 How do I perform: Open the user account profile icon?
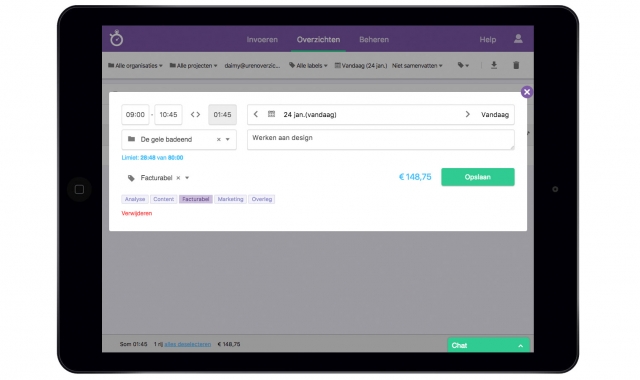(518, 39)
